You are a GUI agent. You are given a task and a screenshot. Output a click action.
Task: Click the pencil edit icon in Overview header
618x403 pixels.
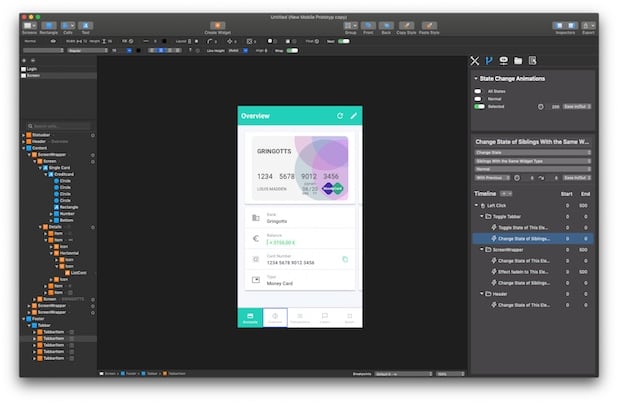[x=354, y=116]
